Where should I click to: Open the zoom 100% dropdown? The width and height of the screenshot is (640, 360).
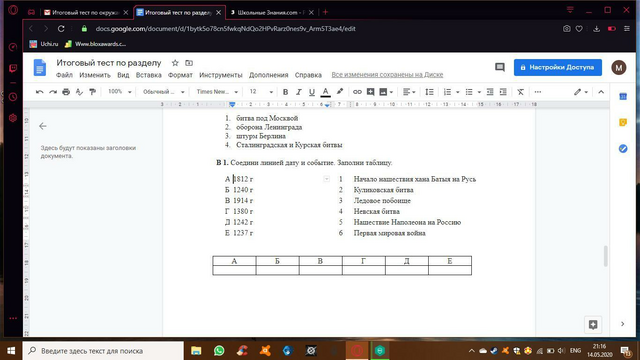120,92
